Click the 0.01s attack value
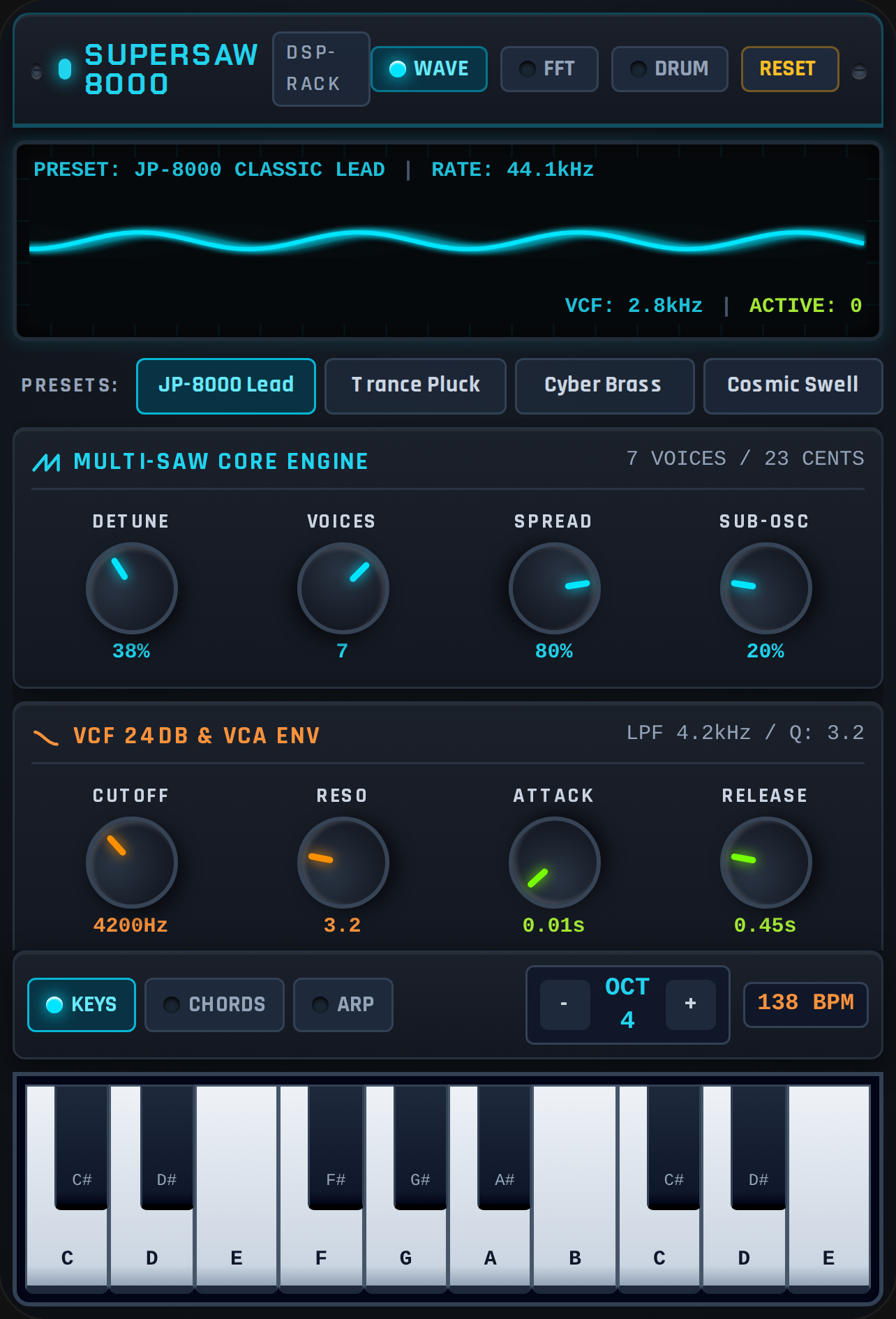 tap(554, 925)
